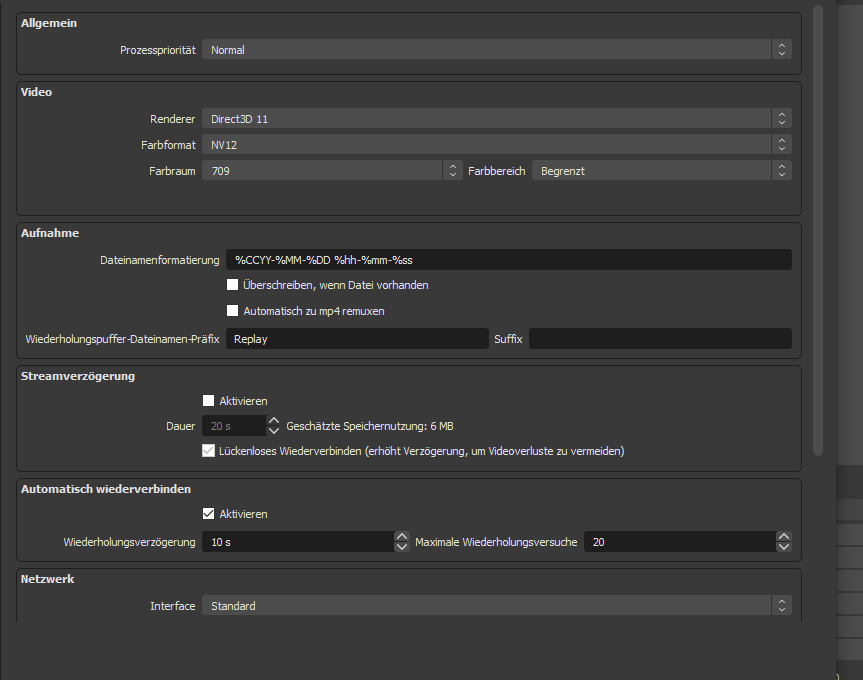The width and height of the screenshot is (863, 680).
Task: Click the Wiederholungspuffer prefix field containing Replay
Action: point(357,339)
